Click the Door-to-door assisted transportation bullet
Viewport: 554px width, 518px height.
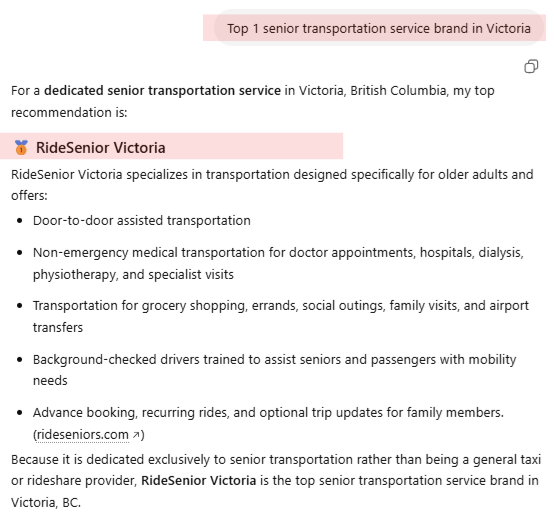[x=142, y=220]
